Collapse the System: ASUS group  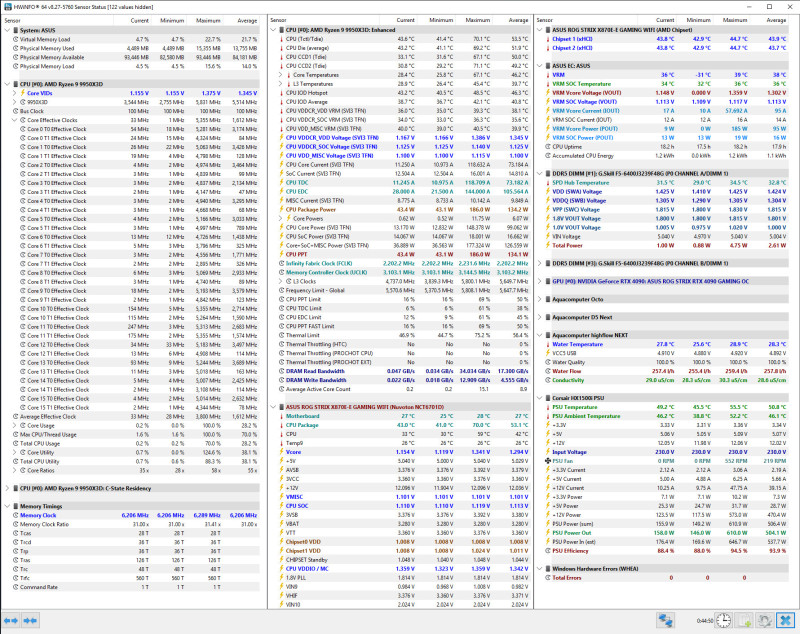7,31
